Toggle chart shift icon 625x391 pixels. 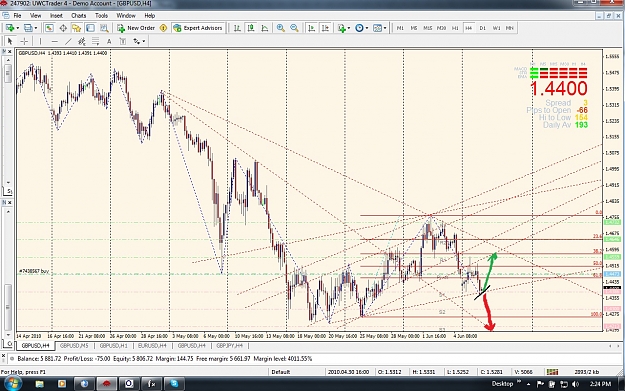325,28
